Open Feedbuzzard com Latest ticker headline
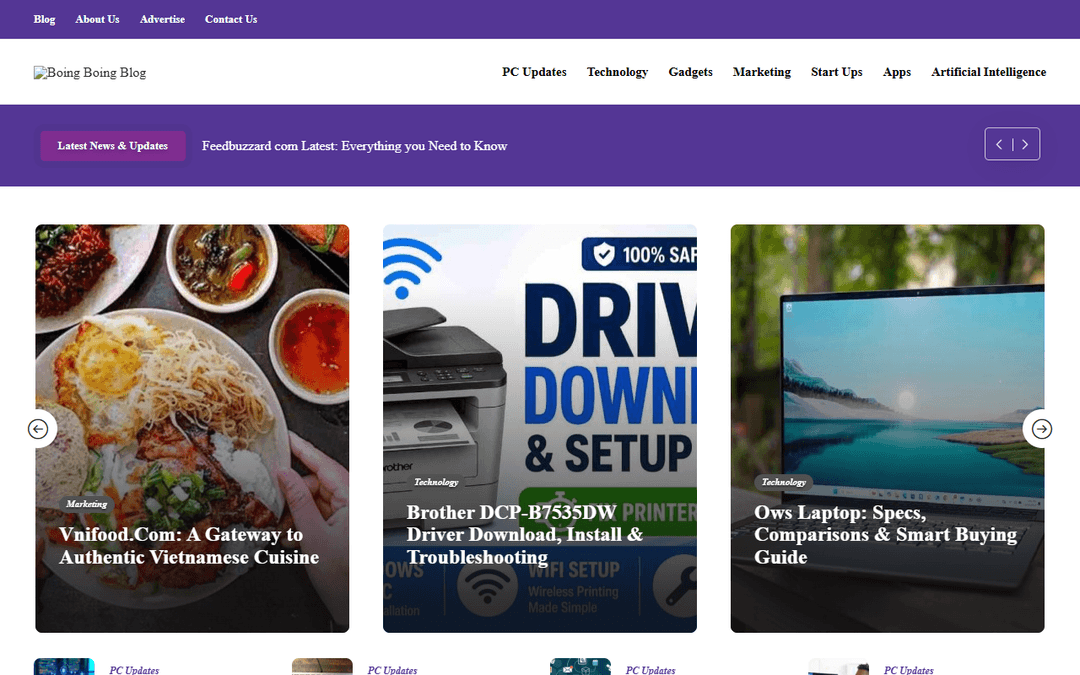 point(354,146)
